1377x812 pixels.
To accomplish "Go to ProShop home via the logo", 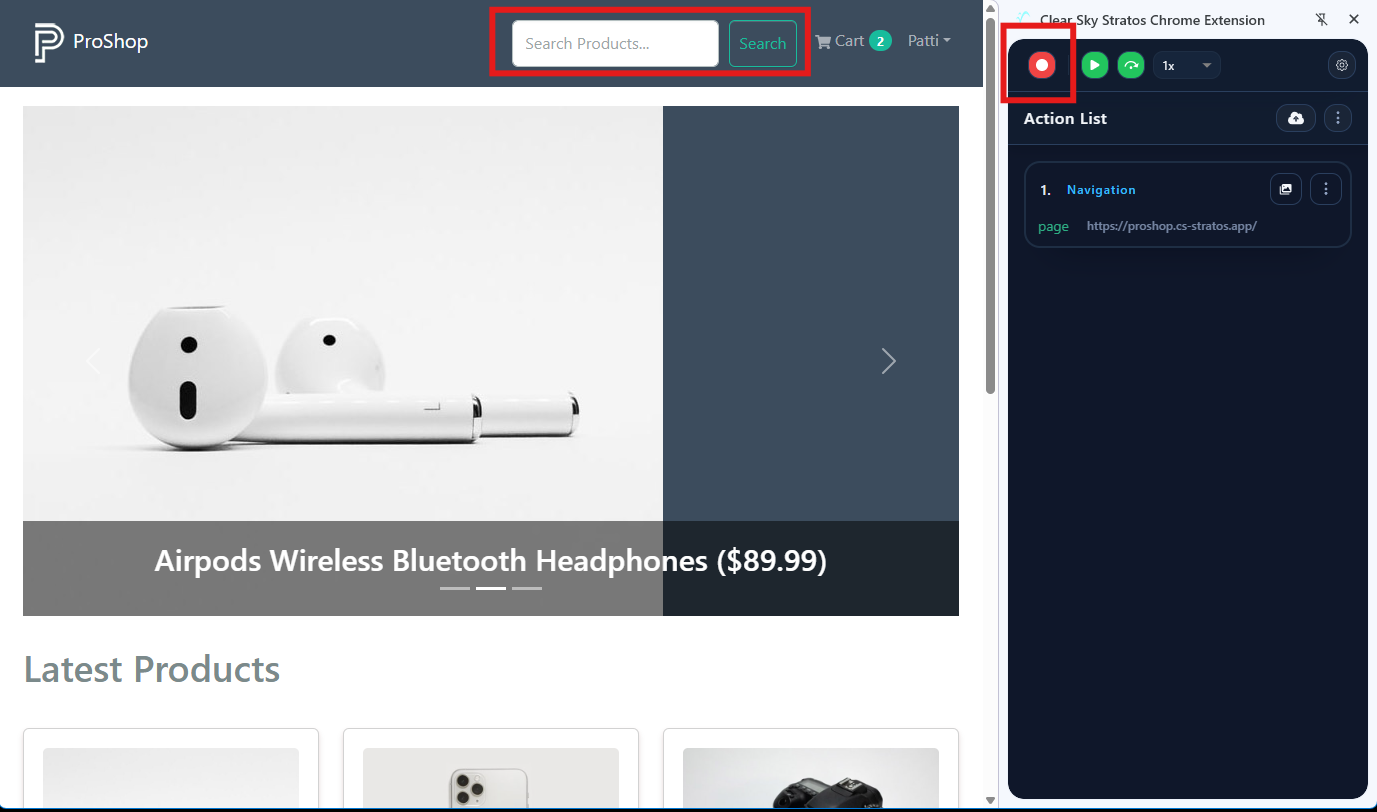I will click(x=90, y=42).
